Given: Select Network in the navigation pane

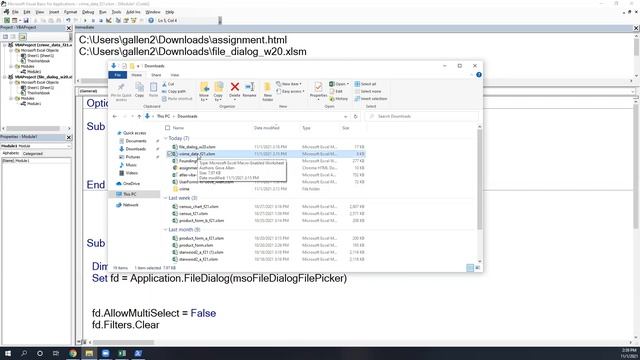Looking at the screenshot, I should click(x=127, y=205).
